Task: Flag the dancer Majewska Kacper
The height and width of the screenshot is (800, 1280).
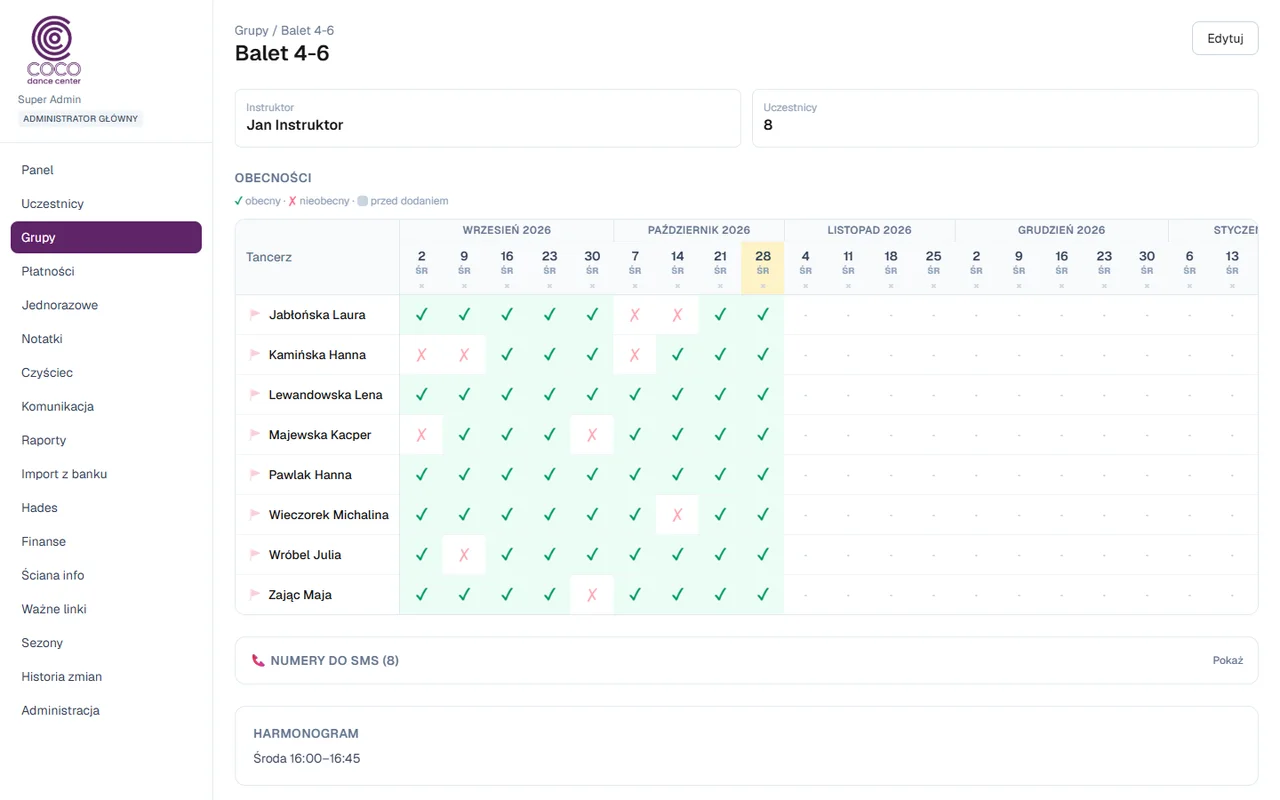Action: point(255,435)
